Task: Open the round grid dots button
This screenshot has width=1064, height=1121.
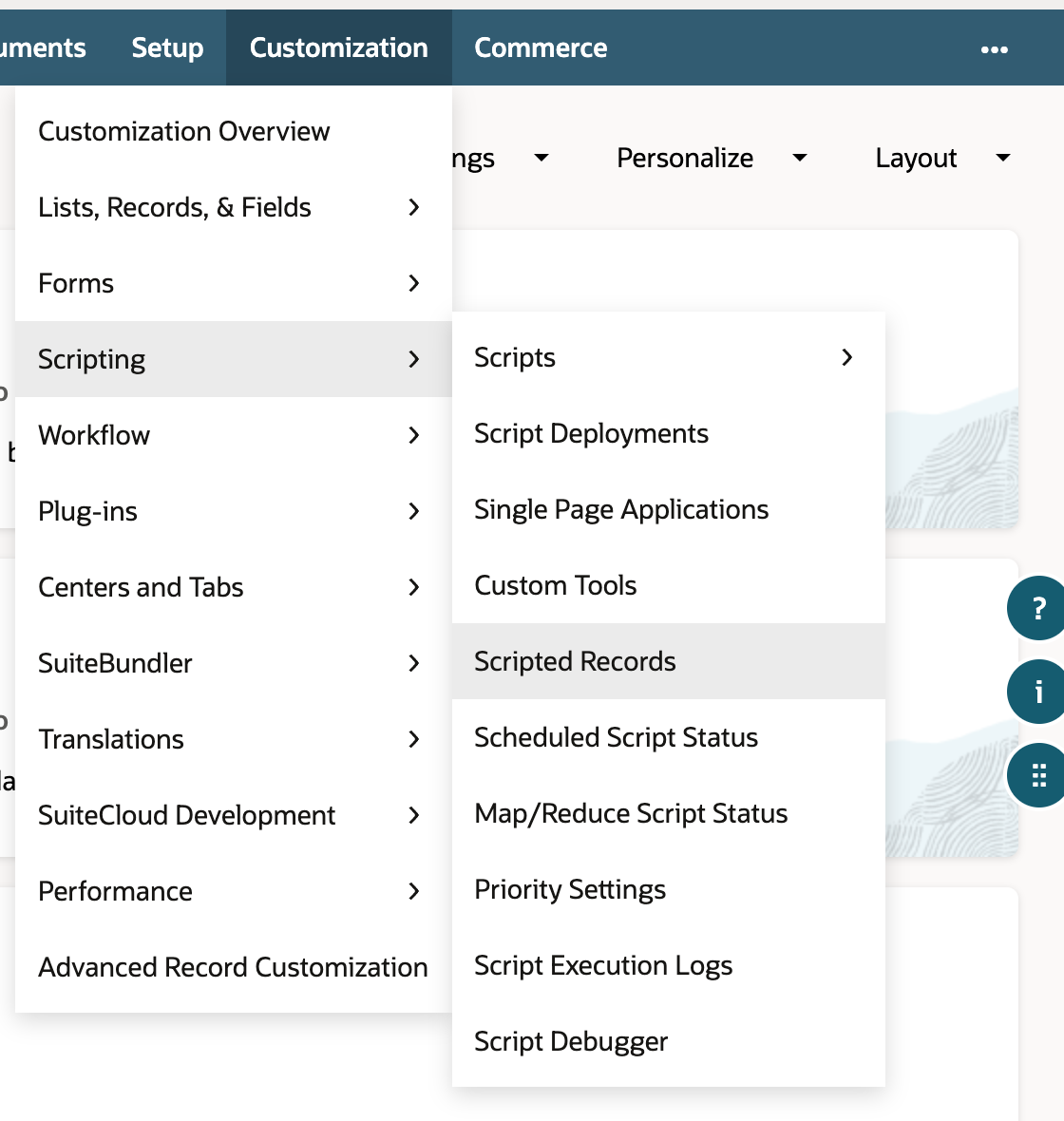Action: pyautogui.click(x=1037, y=775)
